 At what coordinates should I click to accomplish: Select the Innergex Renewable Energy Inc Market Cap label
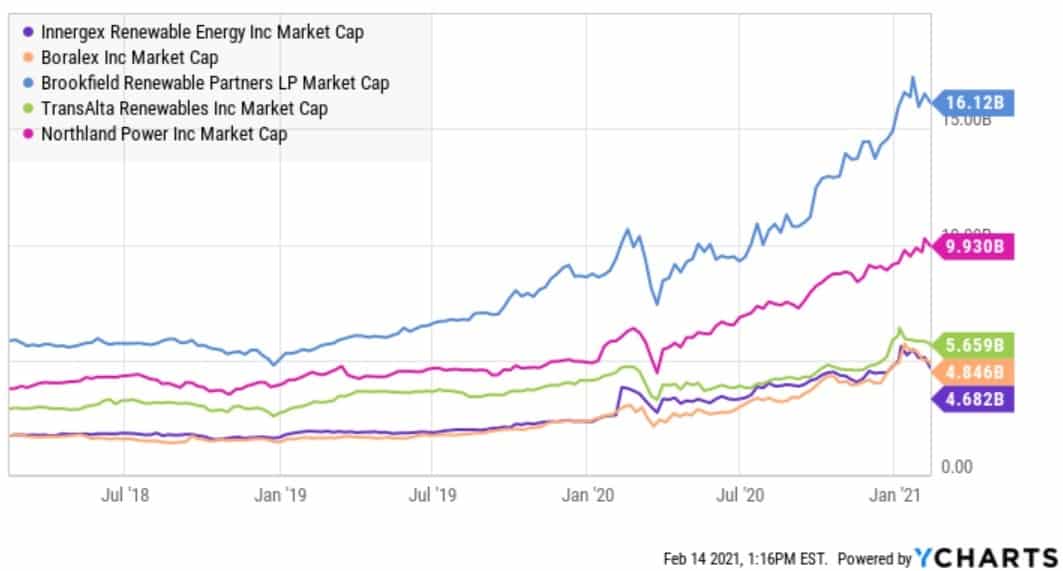202,32
